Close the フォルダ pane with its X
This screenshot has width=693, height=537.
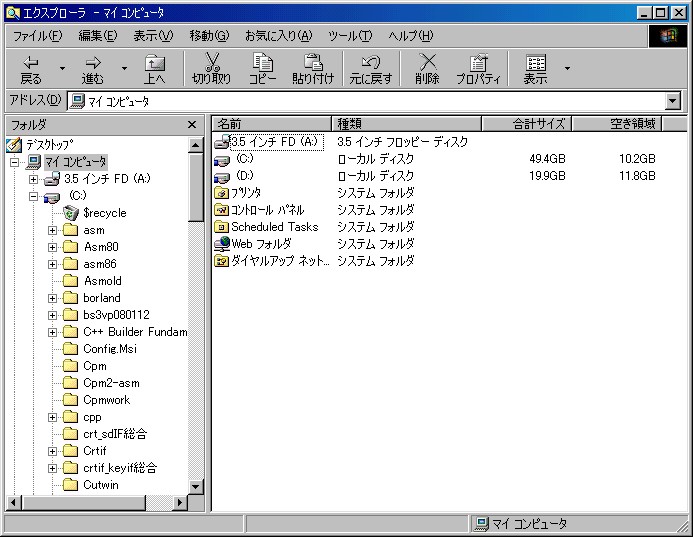click(192, 124)
